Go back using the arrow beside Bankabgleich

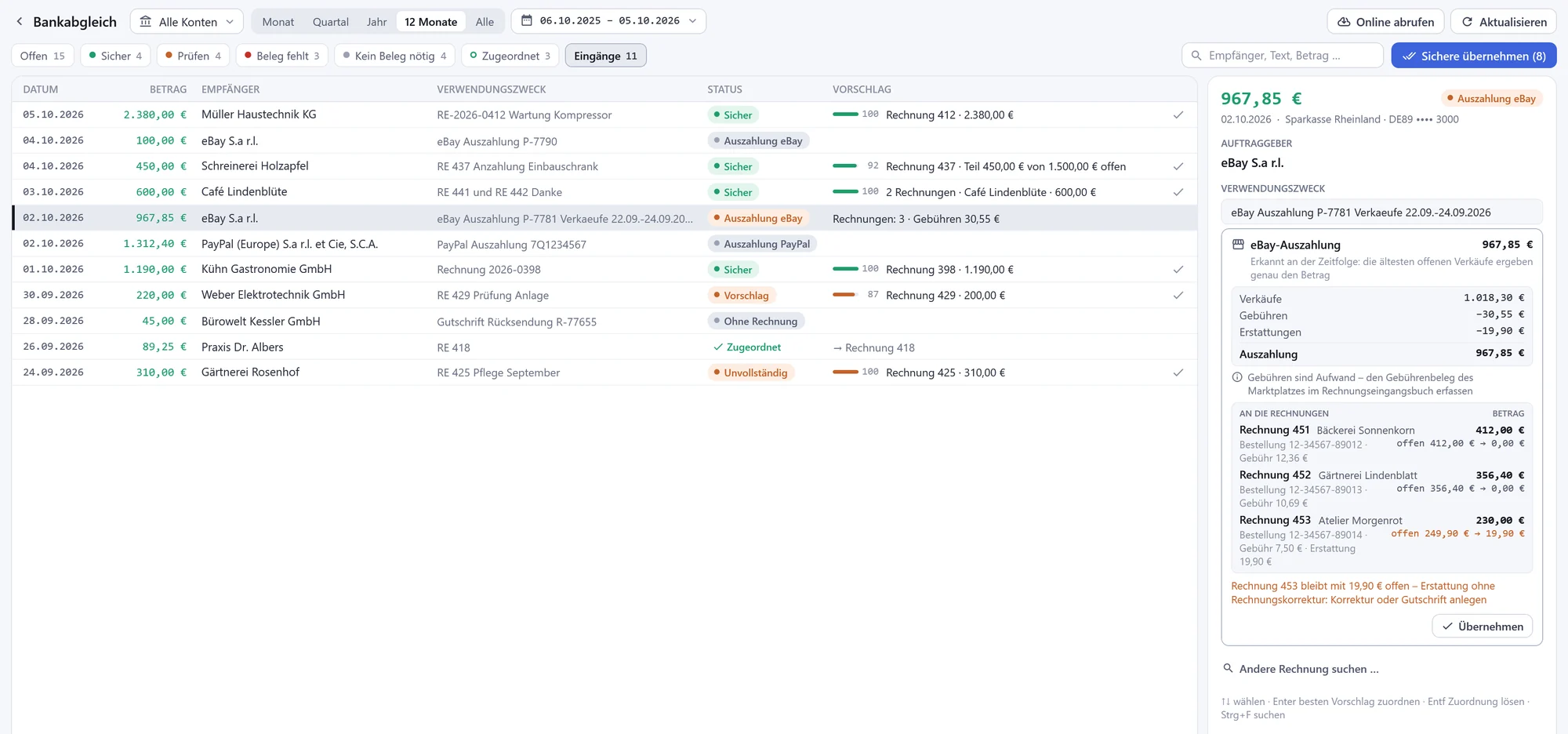pyautogui.click(x=20, y=22)
